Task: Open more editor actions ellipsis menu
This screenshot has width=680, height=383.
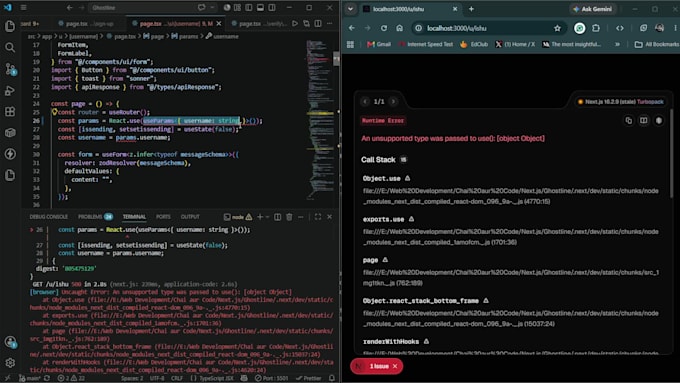Action: [330, 23]
